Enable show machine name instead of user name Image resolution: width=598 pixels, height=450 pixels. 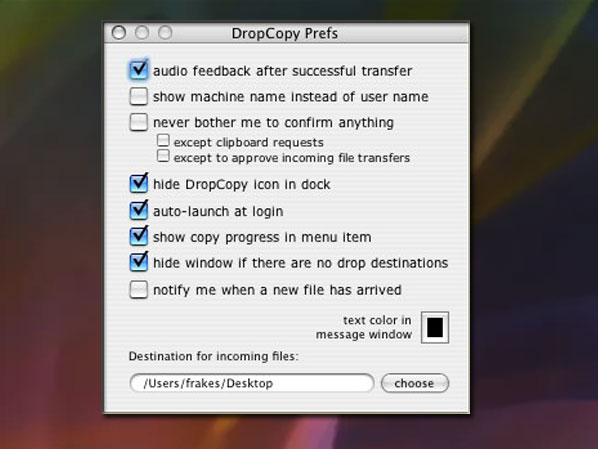coord(138,96)
